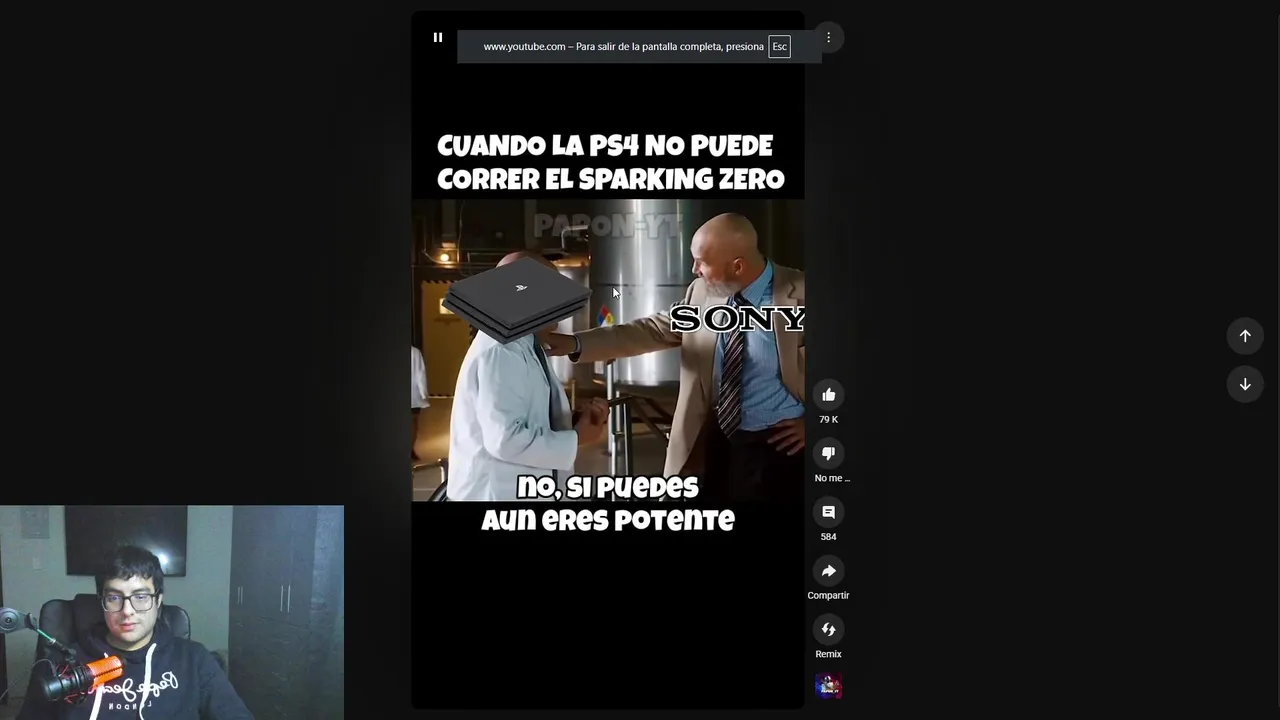Open the three-dot more options menu

pos(828,38)
